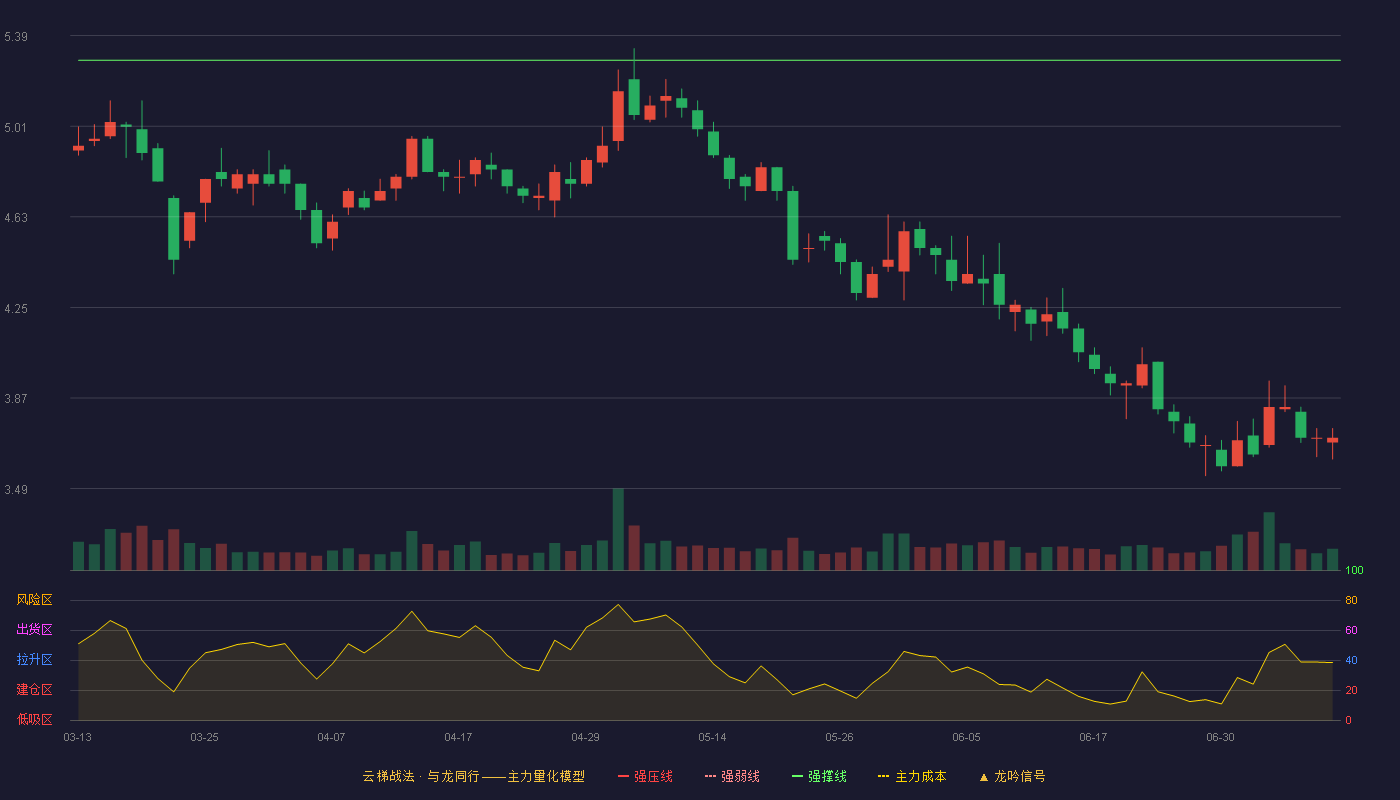Click the red 强压线 legend line marker

[624, 776]
